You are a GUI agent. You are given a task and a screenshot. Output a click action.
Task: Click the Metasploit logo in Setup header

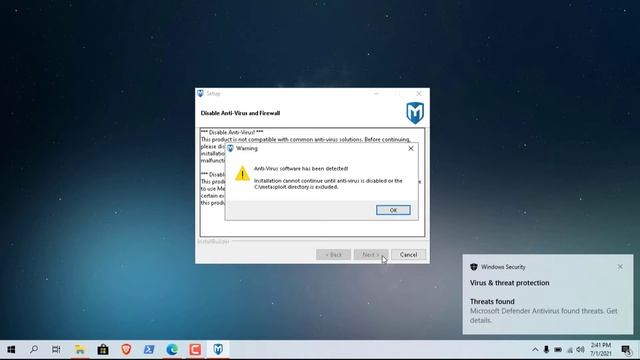point(415,113)
